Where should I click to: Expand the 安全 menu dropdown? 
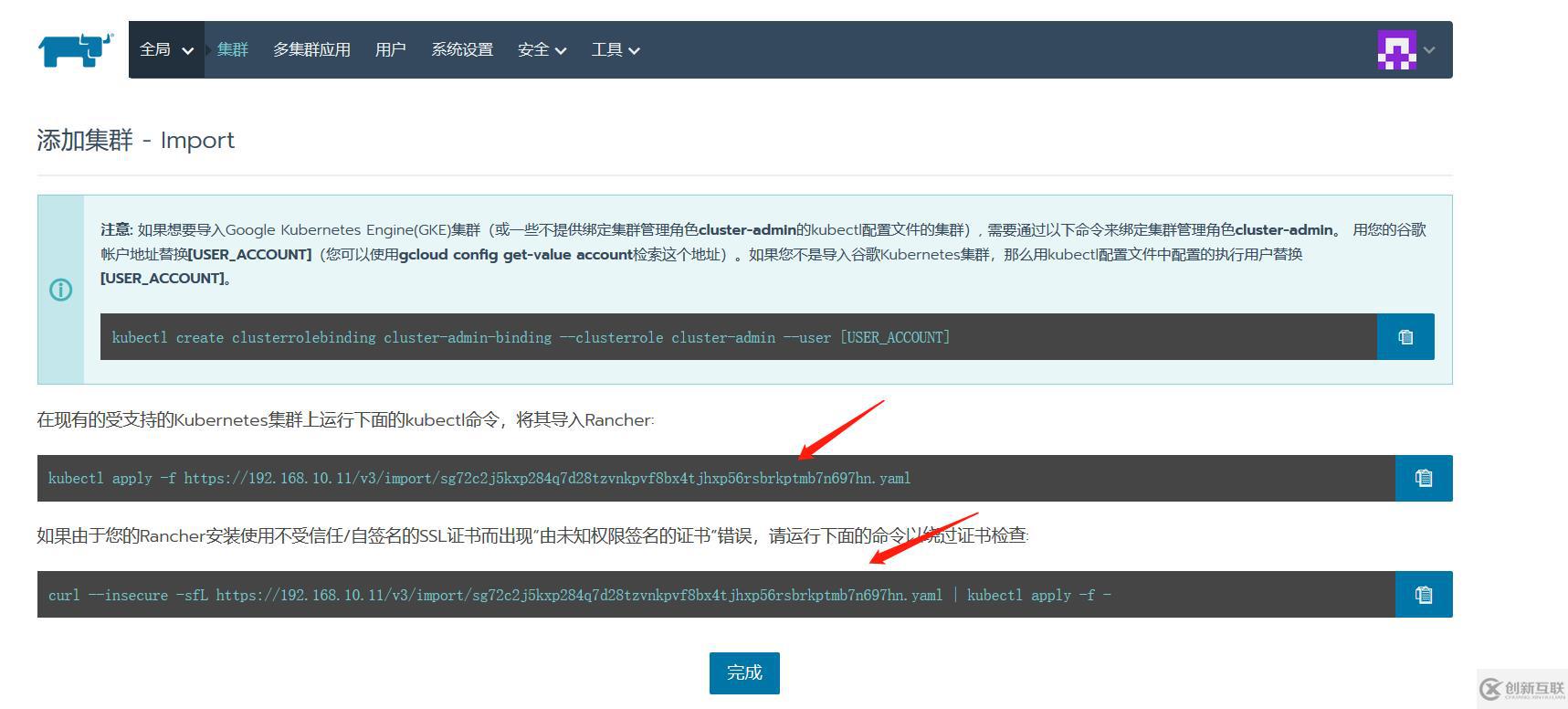[542, 49]
